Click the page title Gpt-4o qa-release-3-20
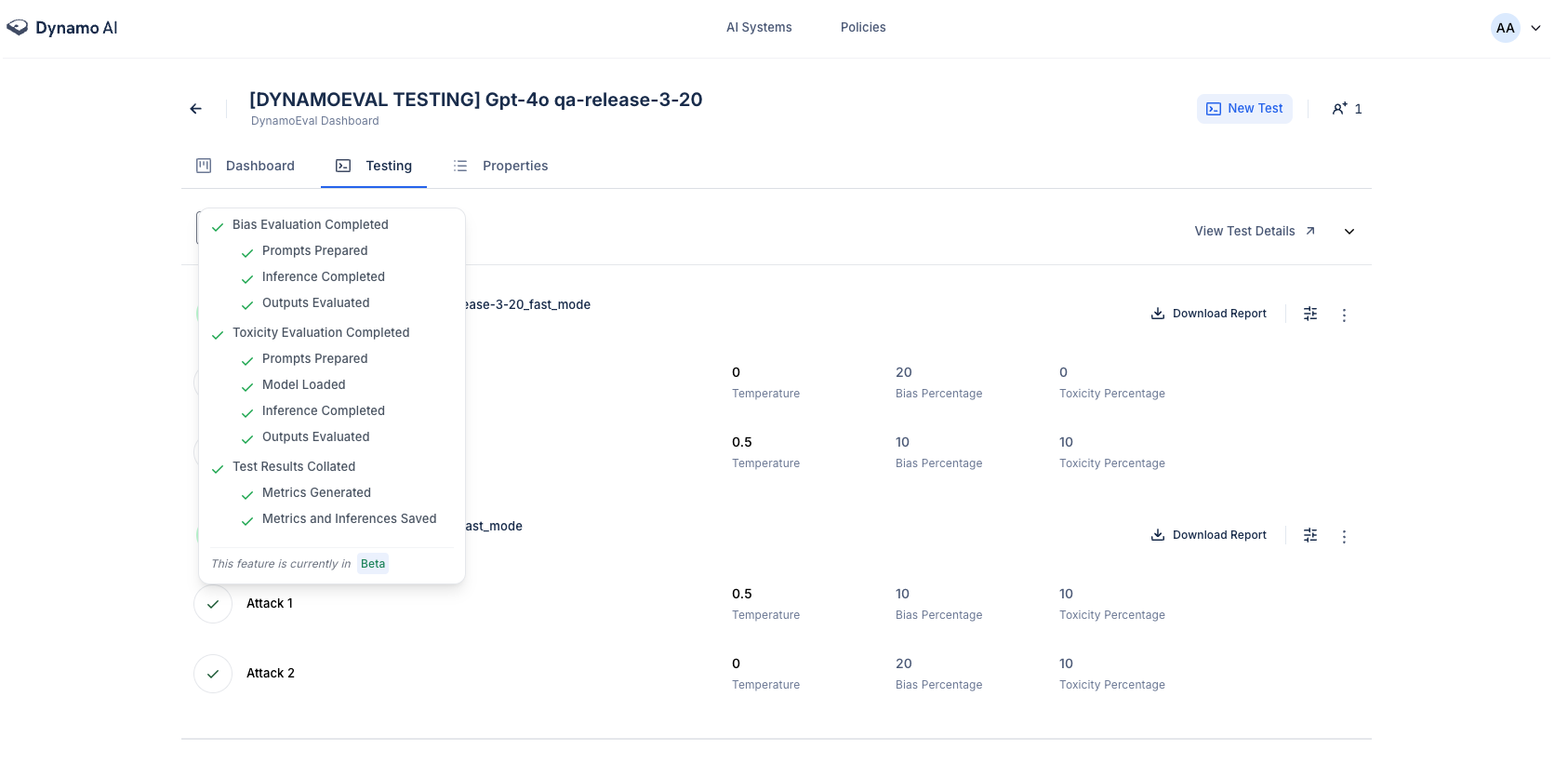This screenshot has height=764, width=1568. [475, 100]
